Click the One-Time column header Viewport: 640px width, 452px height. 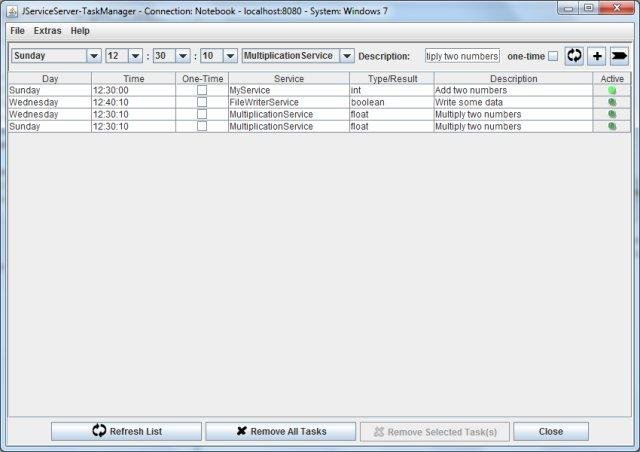pos(202,78)
